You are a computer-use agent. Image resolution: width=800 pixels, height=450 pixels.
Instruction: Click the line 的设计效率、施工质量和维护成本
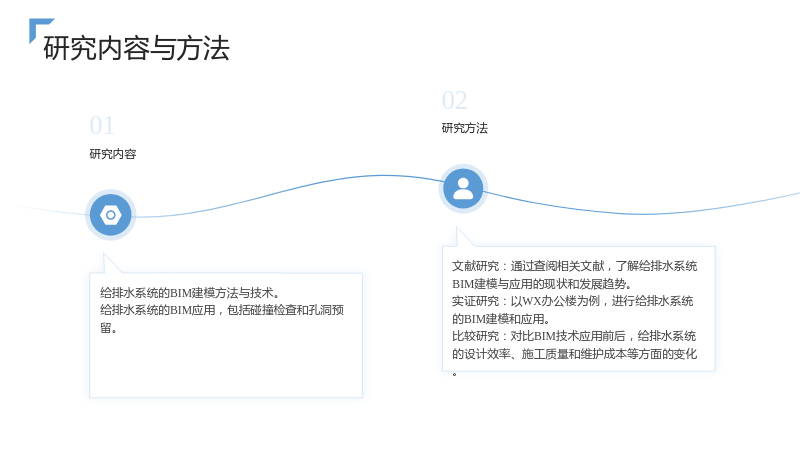(574, 354)
